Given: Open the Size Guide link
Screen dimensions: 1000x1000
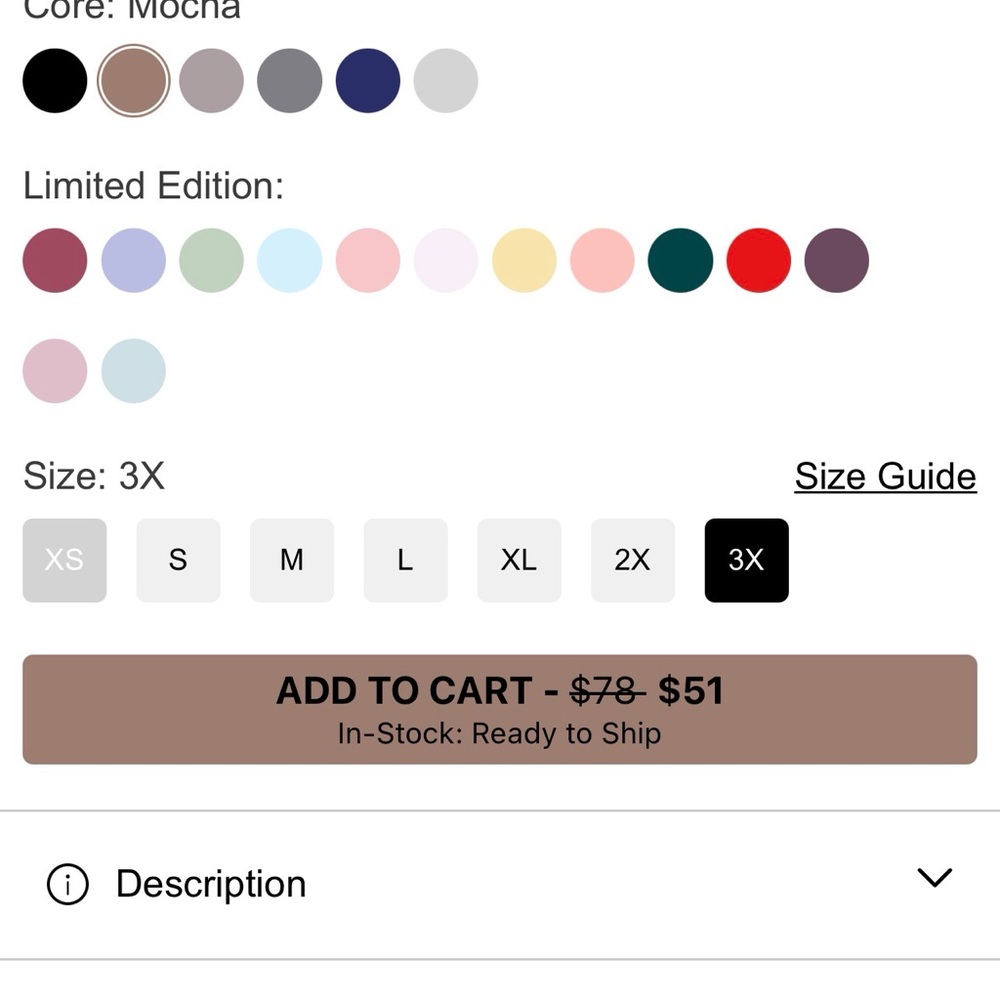Looking at the screenshot, I should [x=885, y=476].
